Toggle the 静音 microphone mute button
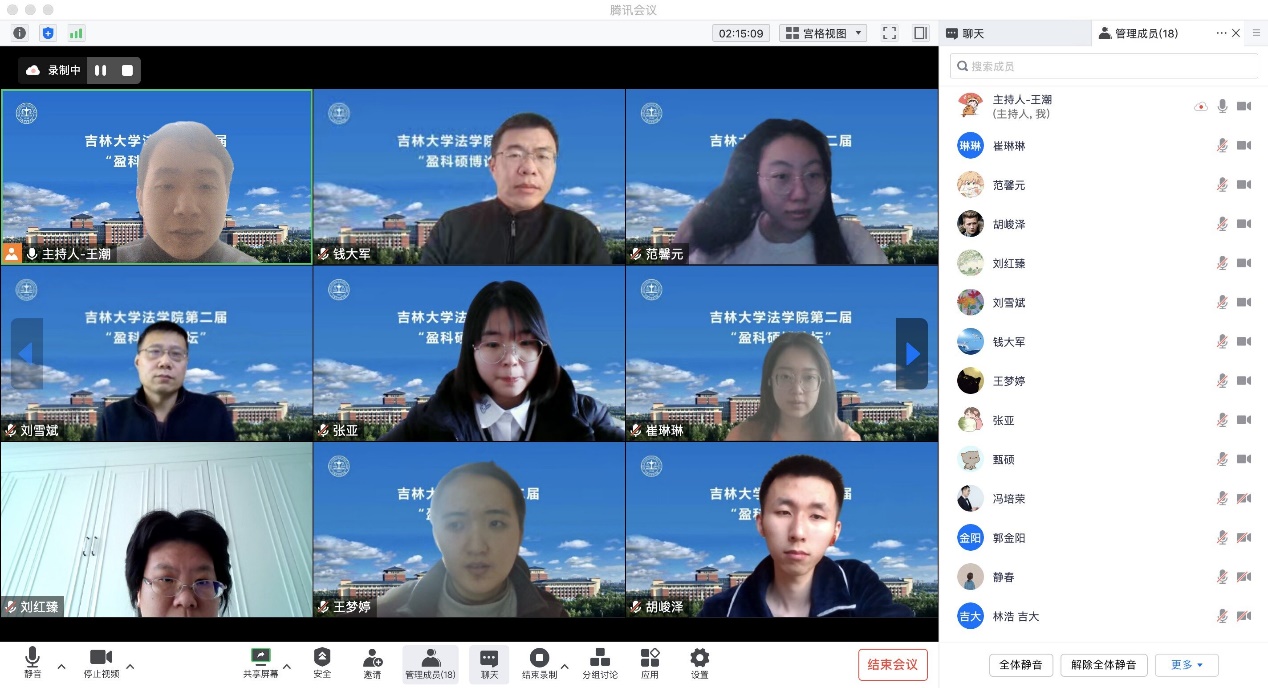The width and height of the screenshot is (1268, 688). (x=32, y=659)
